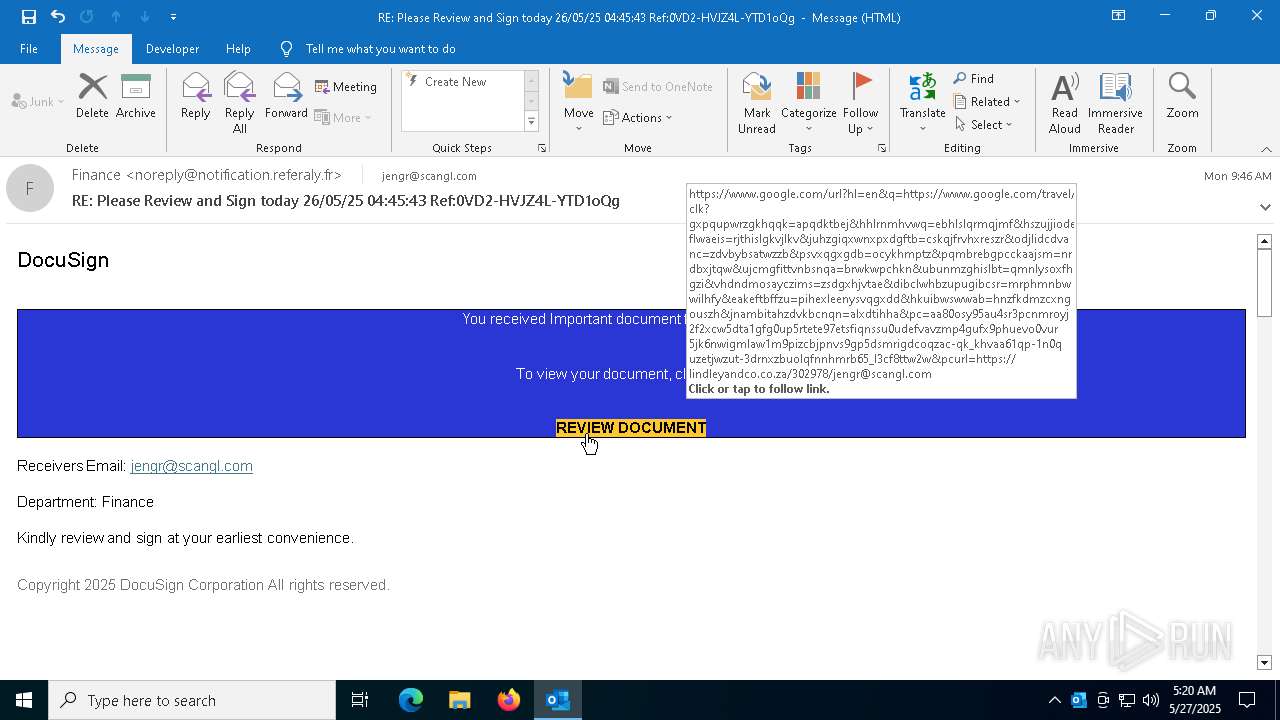Viewport: 1280px width, 720px height.
Task: Click the taskbar search box
Action: click(192, 700)
